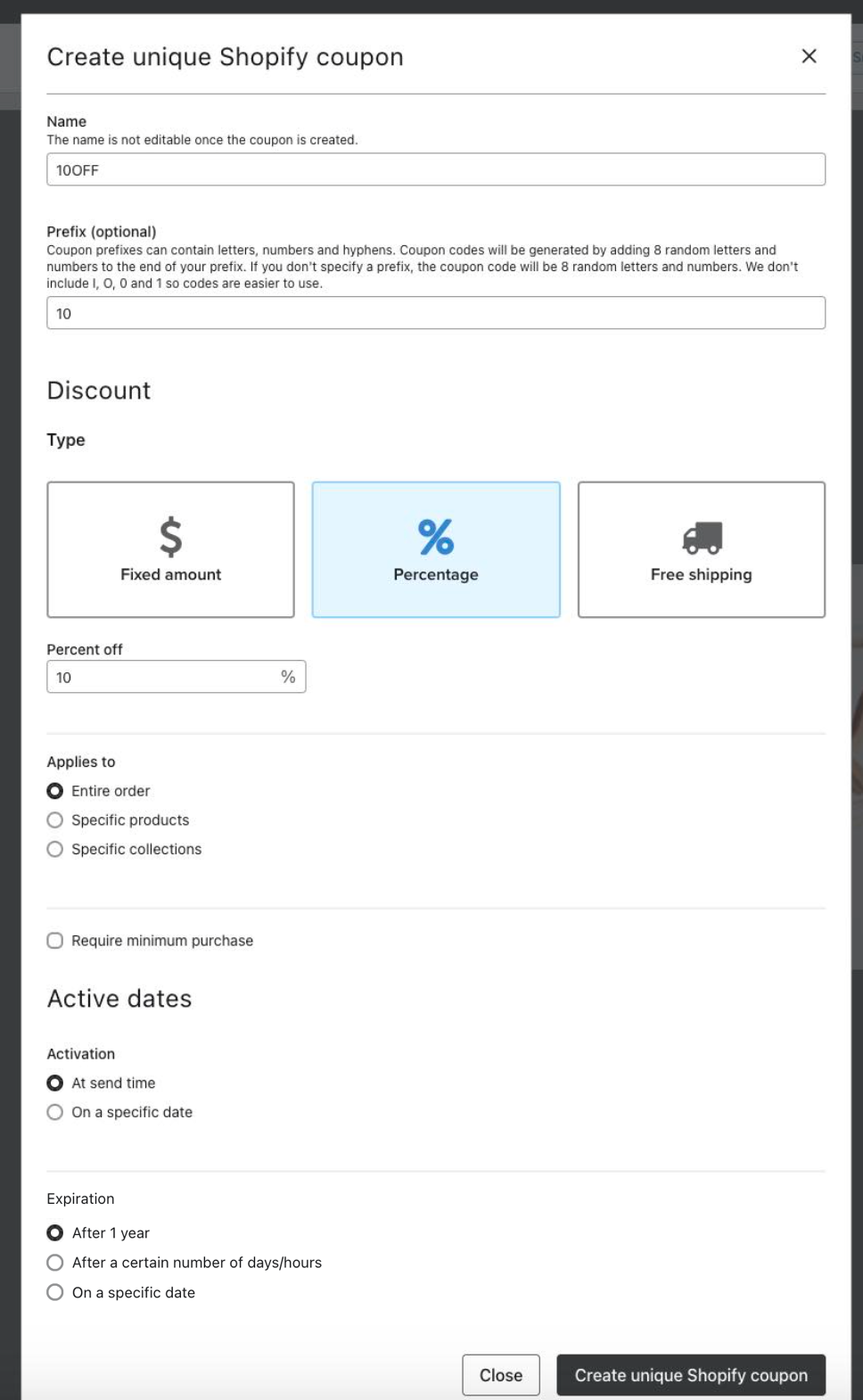Click the Name input field
The width and height of the screenshot is (863, 1400).
(x=435, y=169)
